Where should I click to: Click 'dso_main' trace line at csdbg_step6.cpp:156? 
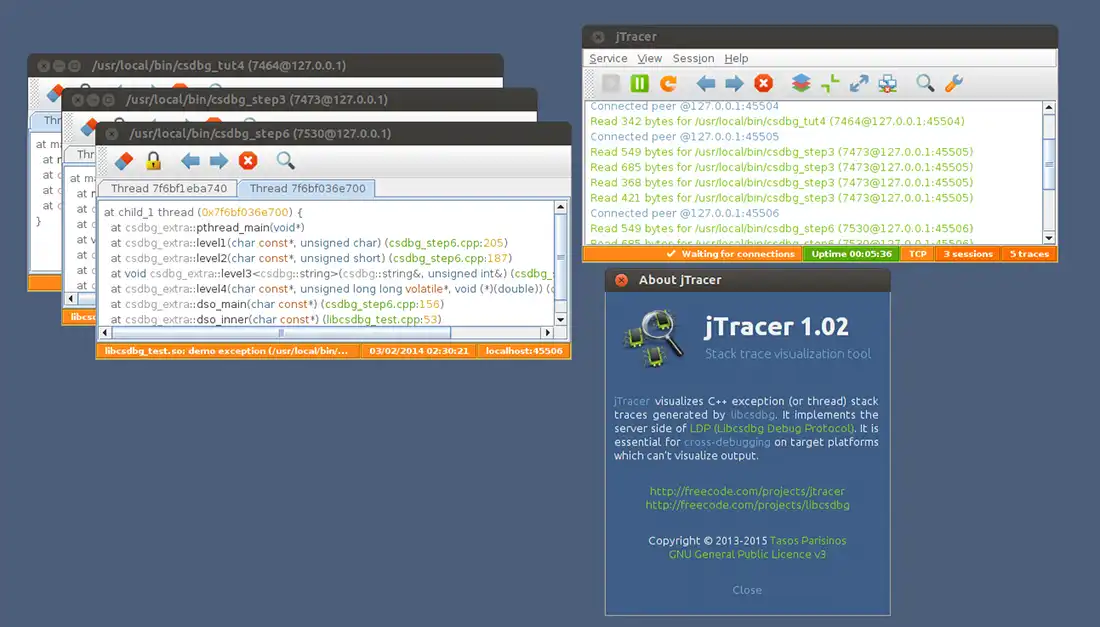[x=277, y=304]
